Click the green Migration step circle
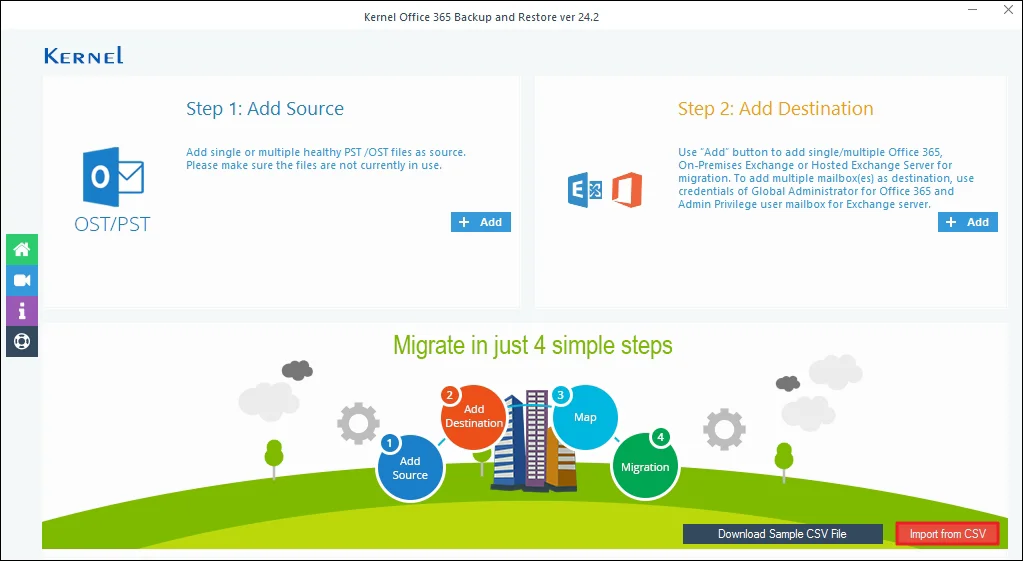This screenshot has height=561, width=1023. (x=645, y=466)
